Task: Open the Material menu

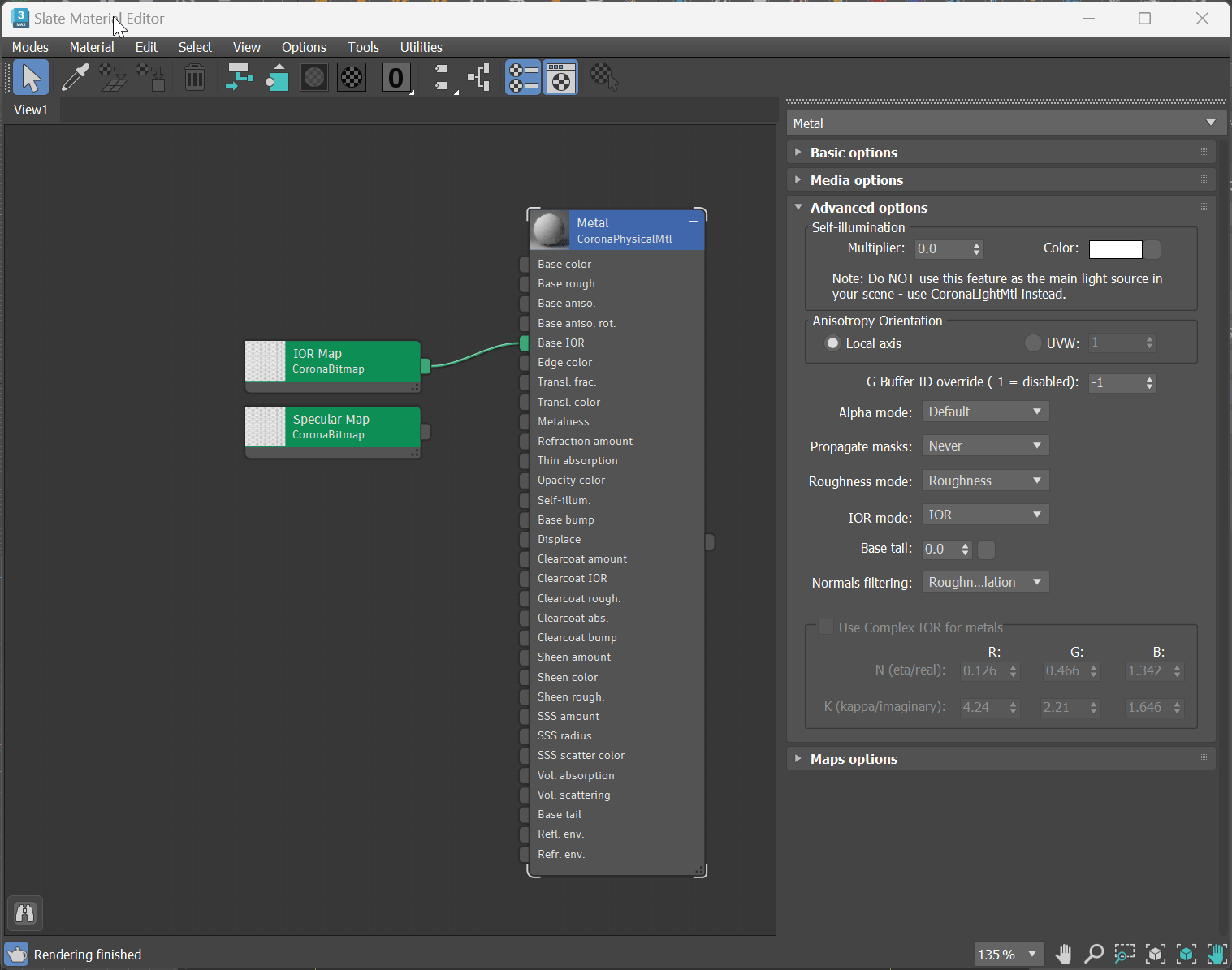Action: 92,47
